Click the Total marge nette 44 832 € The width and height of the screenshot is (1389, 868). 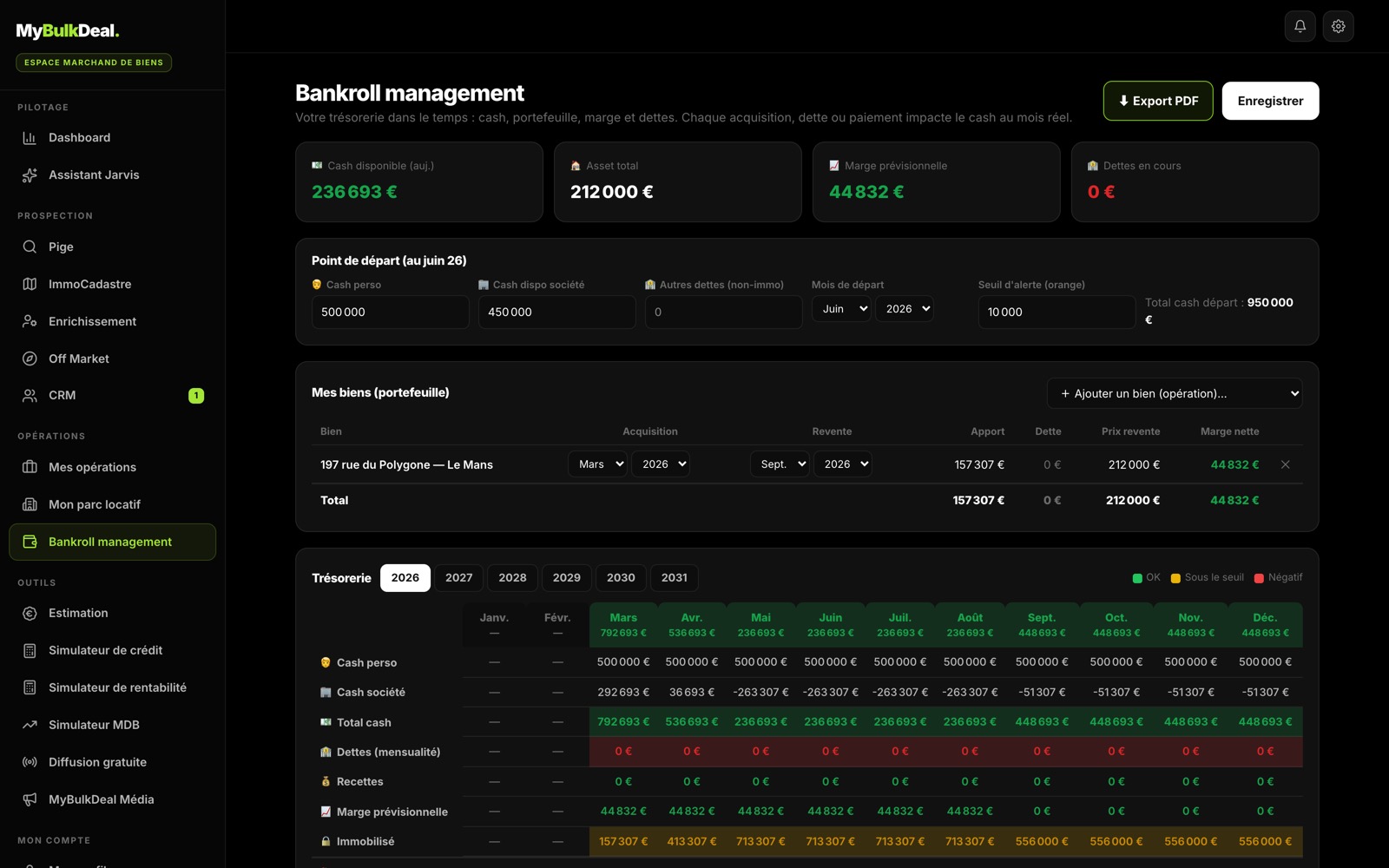click(x=1234, y=501)
